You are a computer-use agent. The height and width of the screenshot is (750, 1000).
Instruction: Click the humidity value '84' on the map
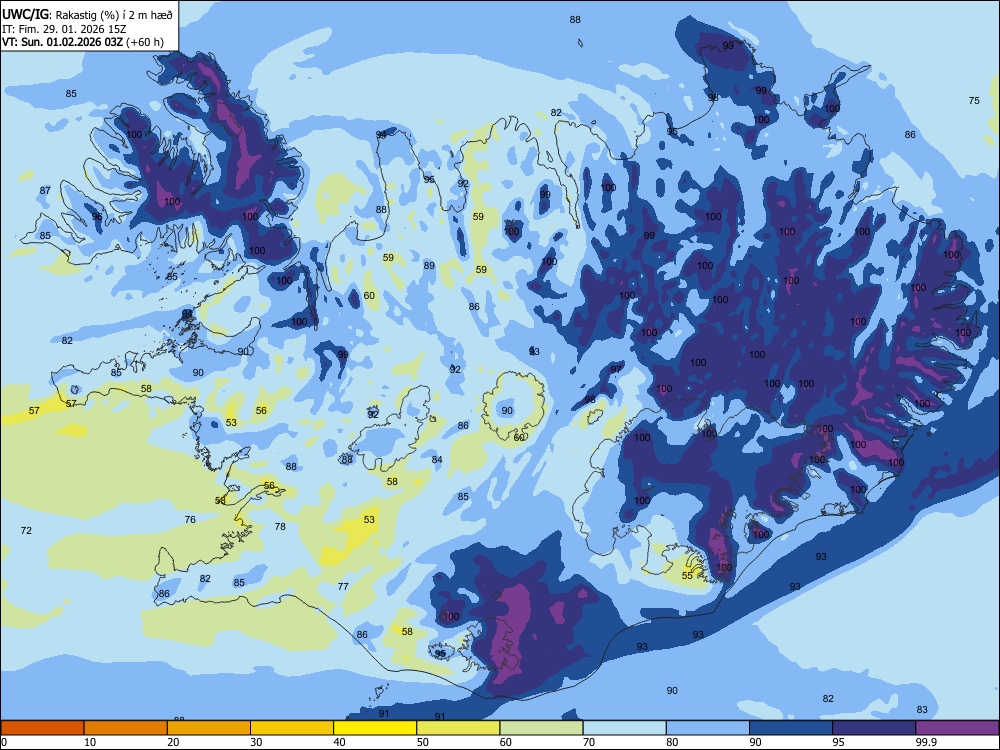point(437,460)
